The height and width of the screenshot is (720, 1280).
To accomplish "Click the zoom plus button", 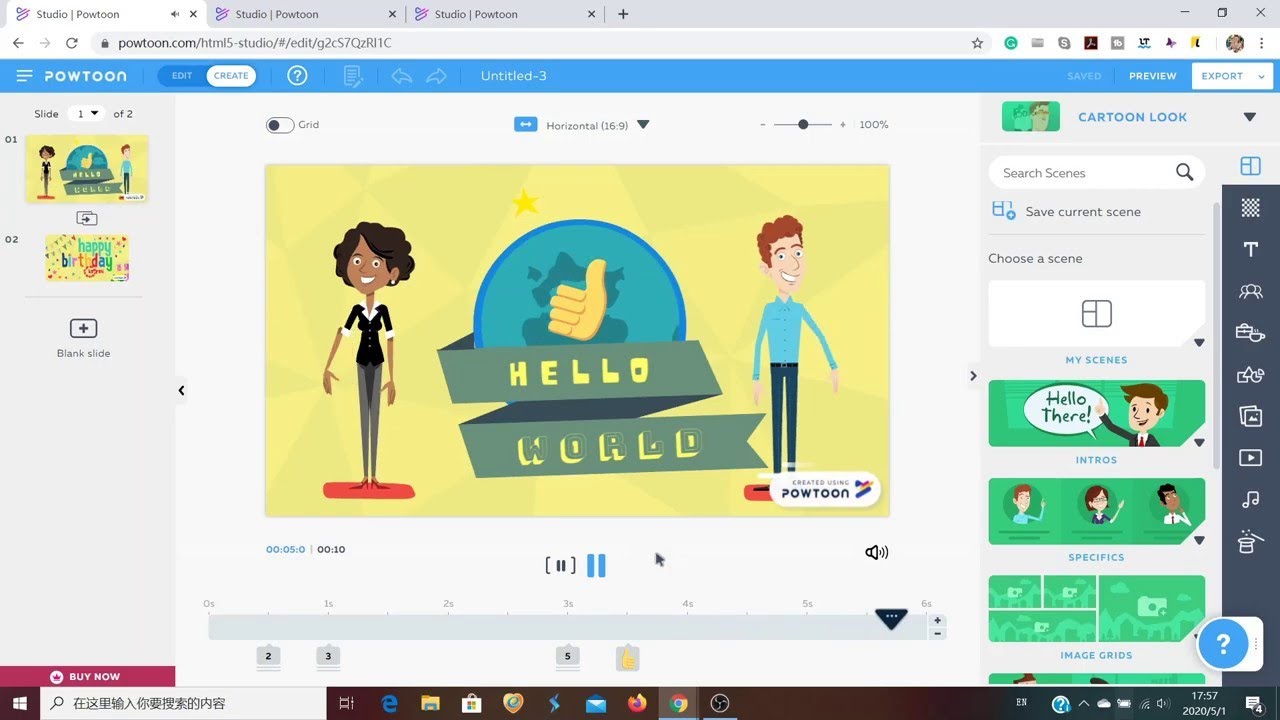I will [x=842, y=125].
